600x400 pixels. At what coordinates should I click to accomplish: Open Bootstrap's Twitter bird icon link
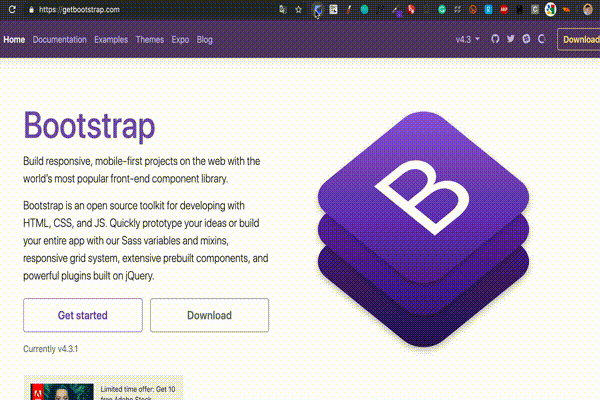point(510,39)
